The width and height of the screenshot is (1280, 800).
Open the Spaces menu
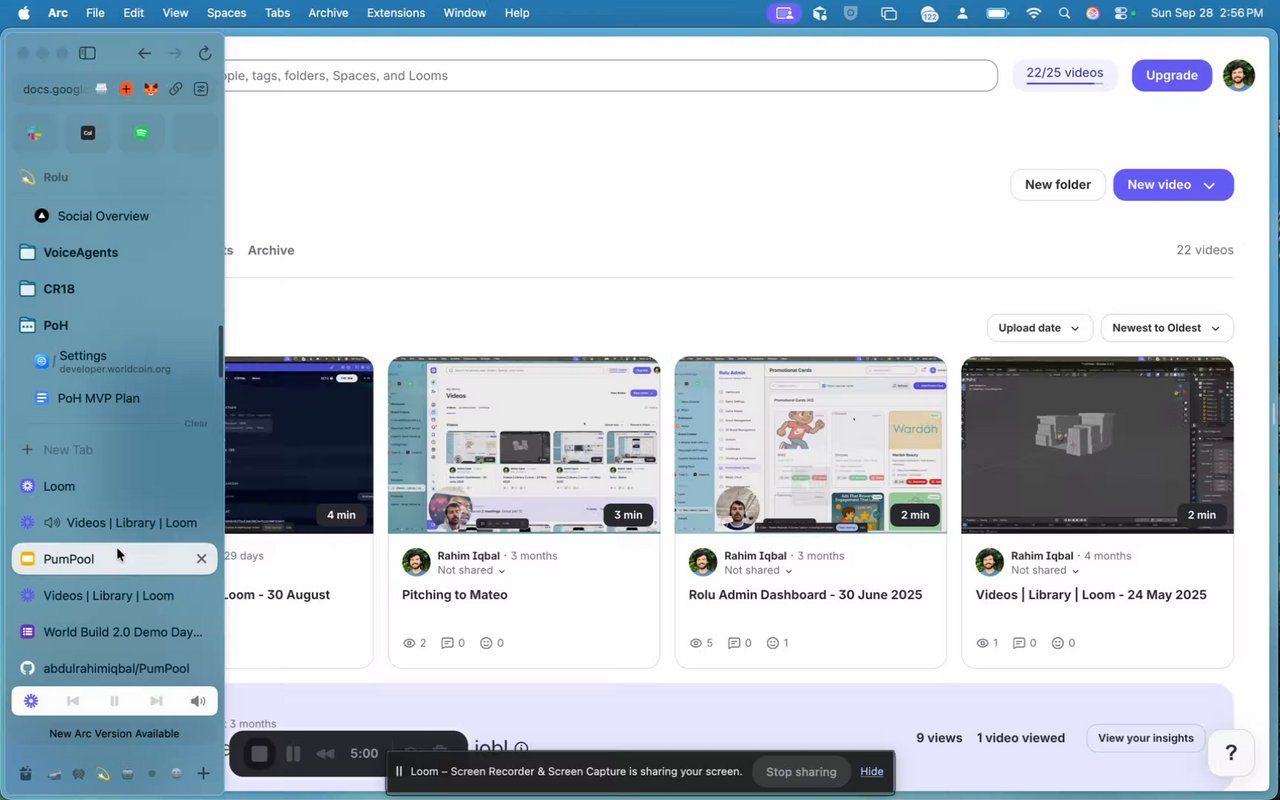pos(226,13)
